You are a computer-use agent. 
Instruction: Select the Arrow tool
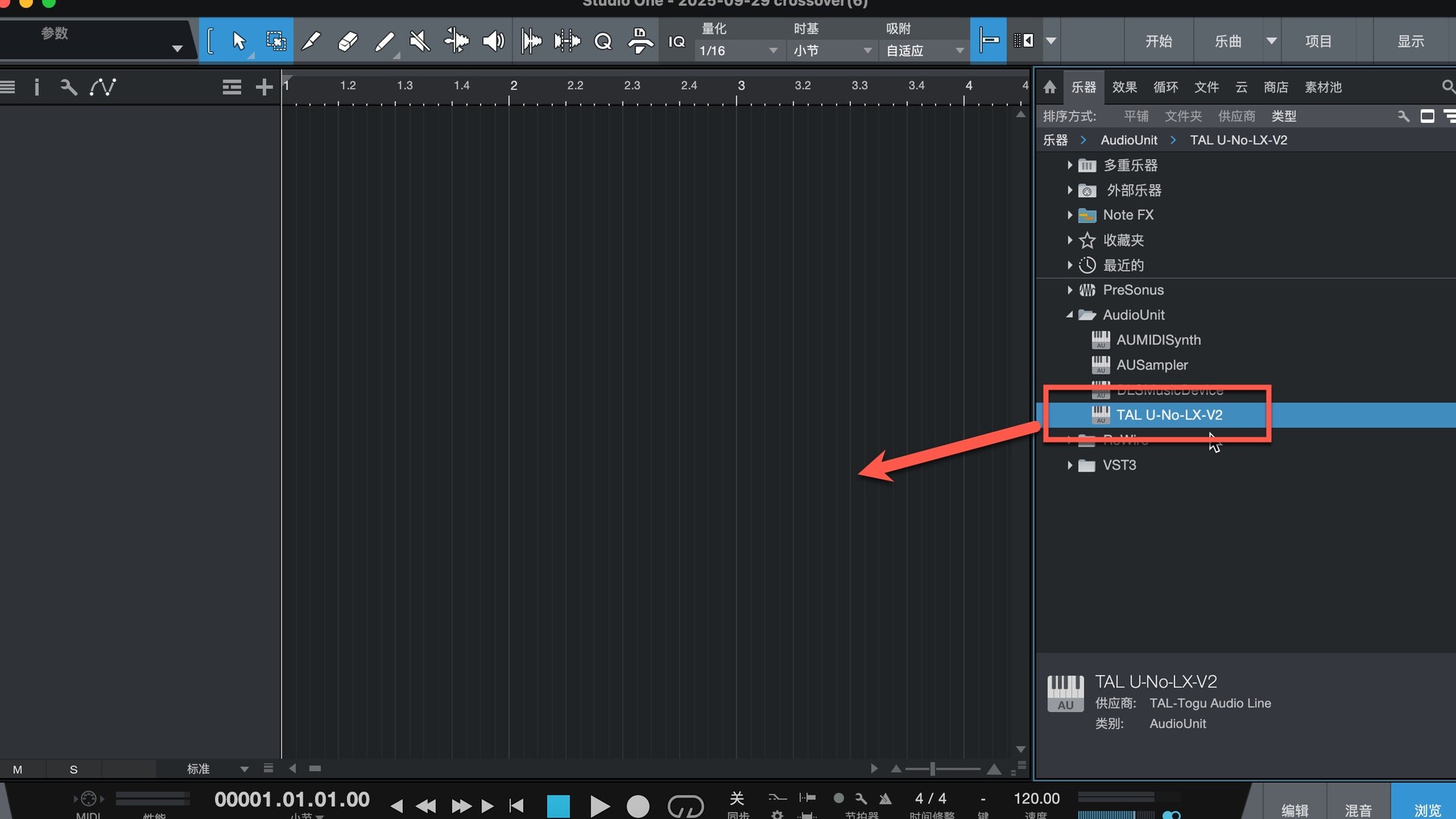(239, 41)
